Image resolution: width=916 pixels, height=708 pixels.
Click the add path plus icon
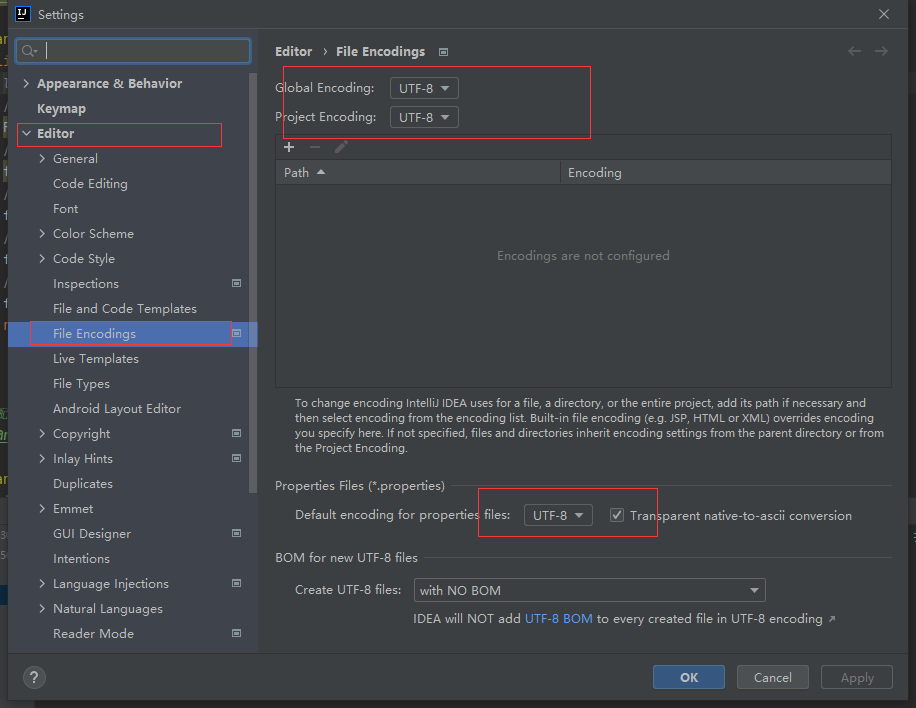tap(289, 147)
